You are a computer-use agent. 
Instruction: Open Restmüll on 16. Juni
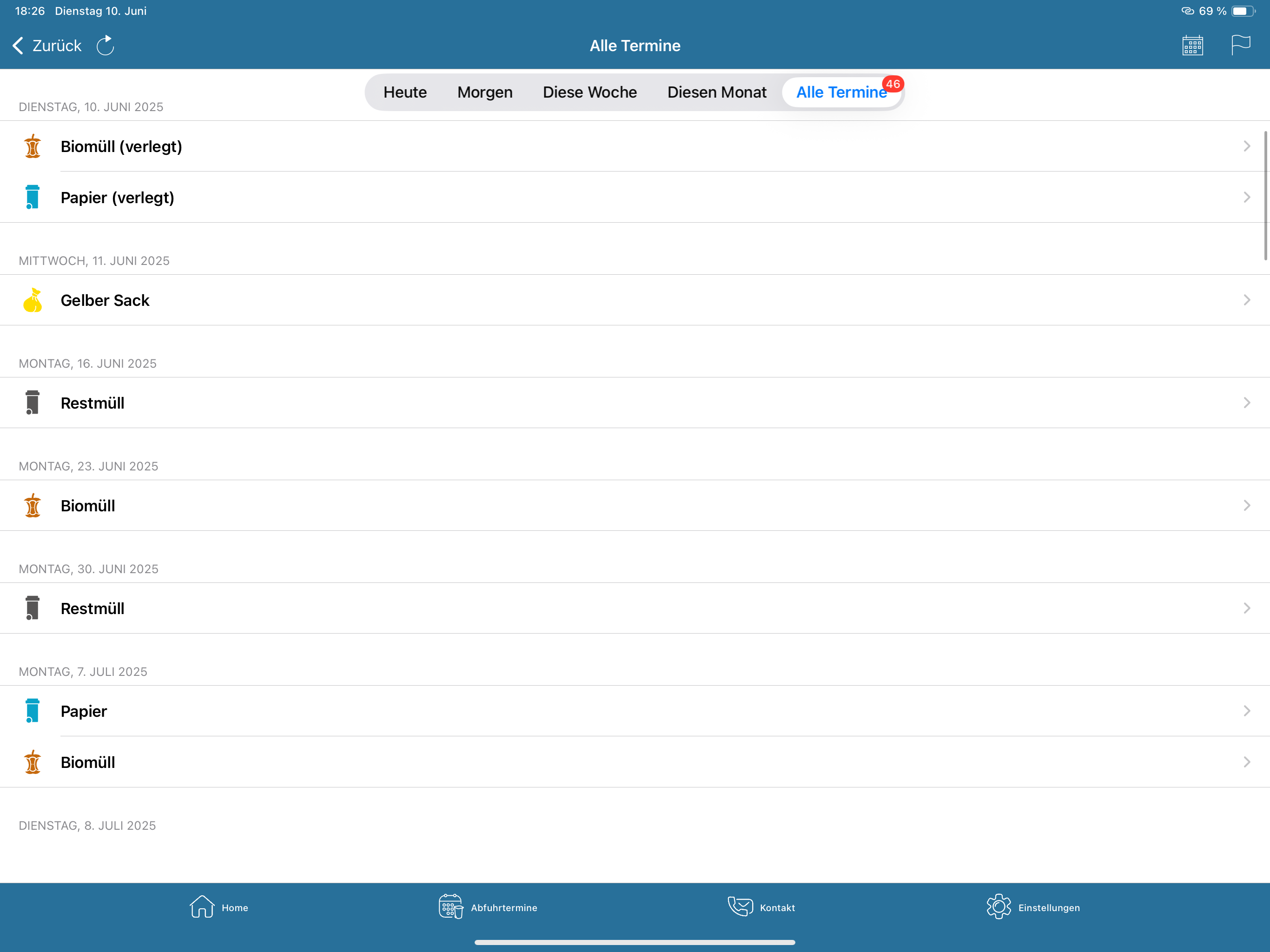pyautogui.click(x=635, y=403)
